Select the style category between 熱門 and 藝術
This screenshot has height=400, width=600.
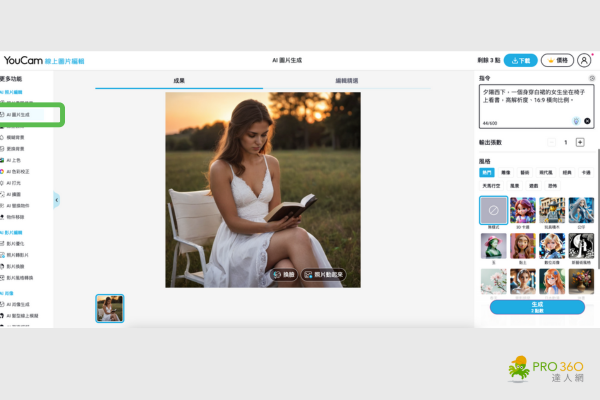click(x=505, y=173)
